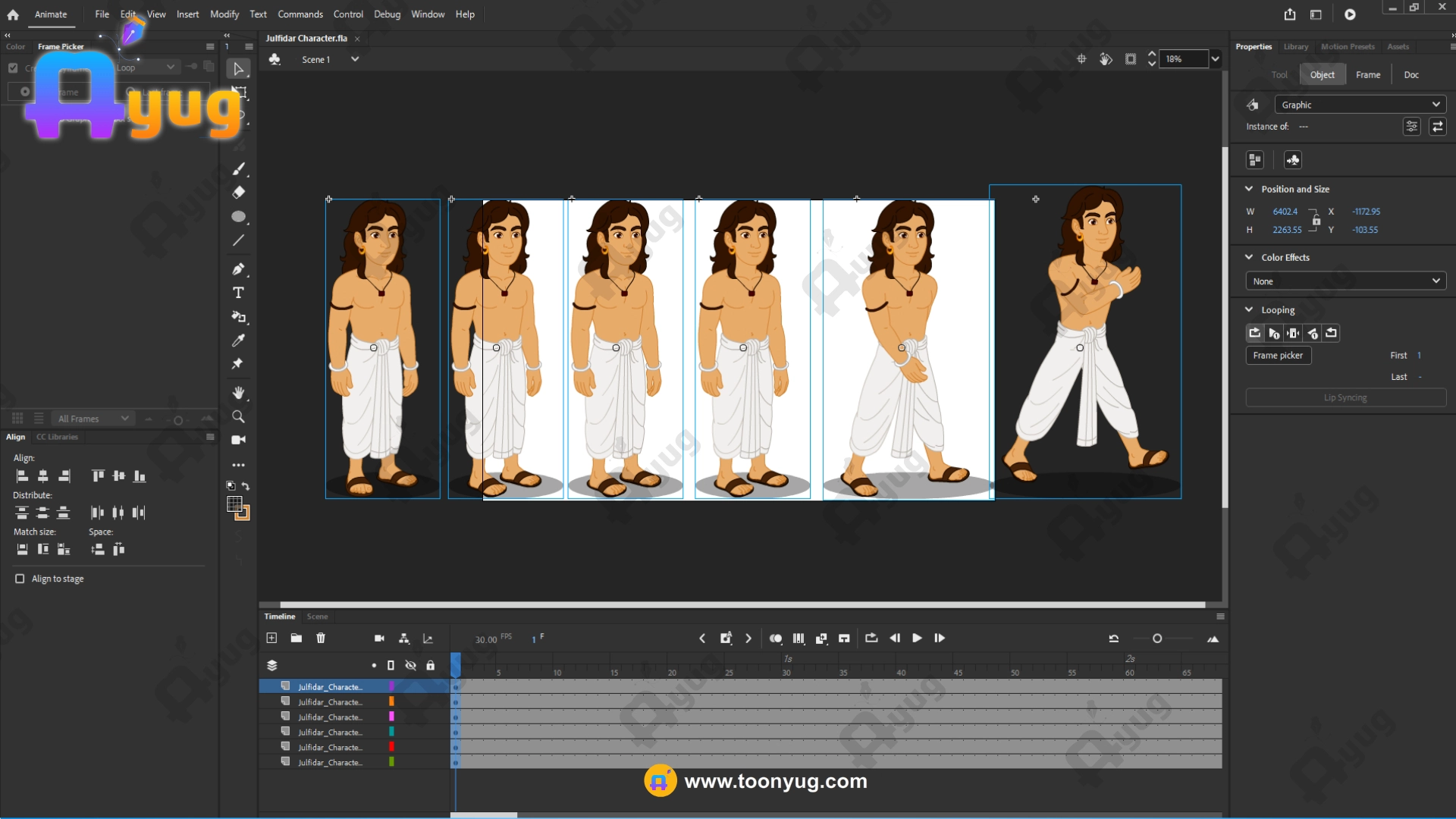The image size is (1456, 819).
Task: Select the Zoom magnifier tool
Action: pyautogui.click(x=238, y=416)
